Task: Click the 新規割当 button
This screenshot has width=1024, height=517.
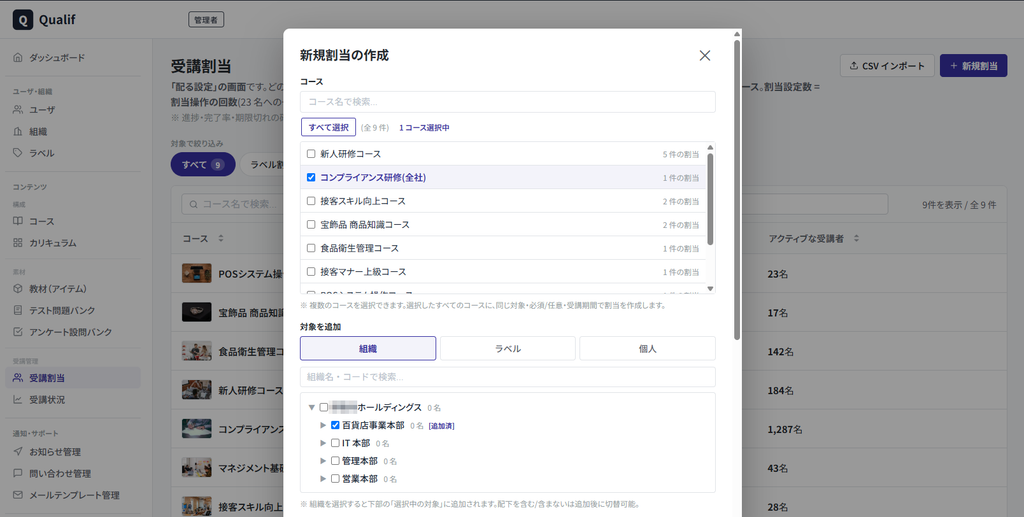Action: (974, 66)
